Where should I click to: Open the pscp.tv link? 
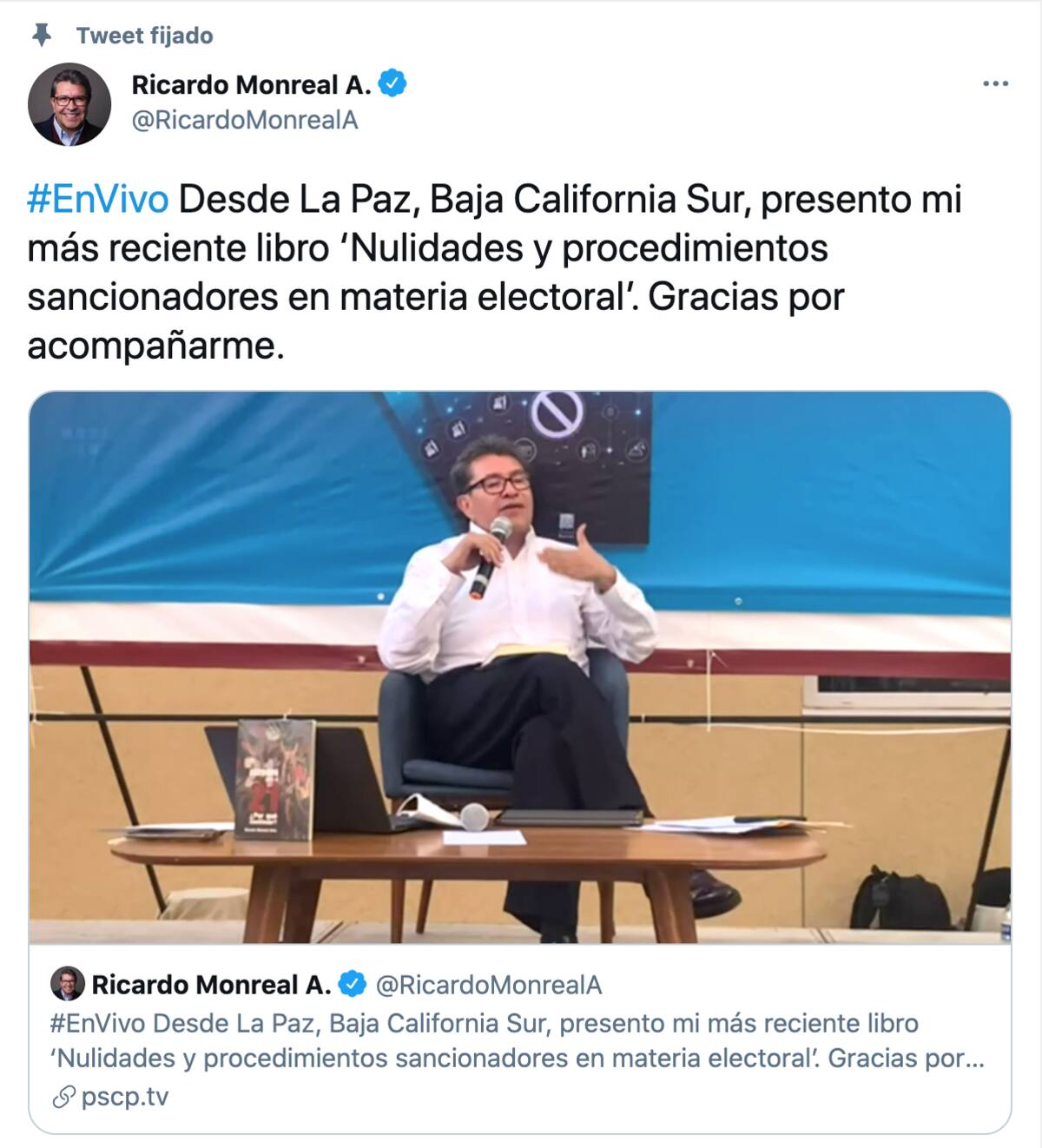125,1097
